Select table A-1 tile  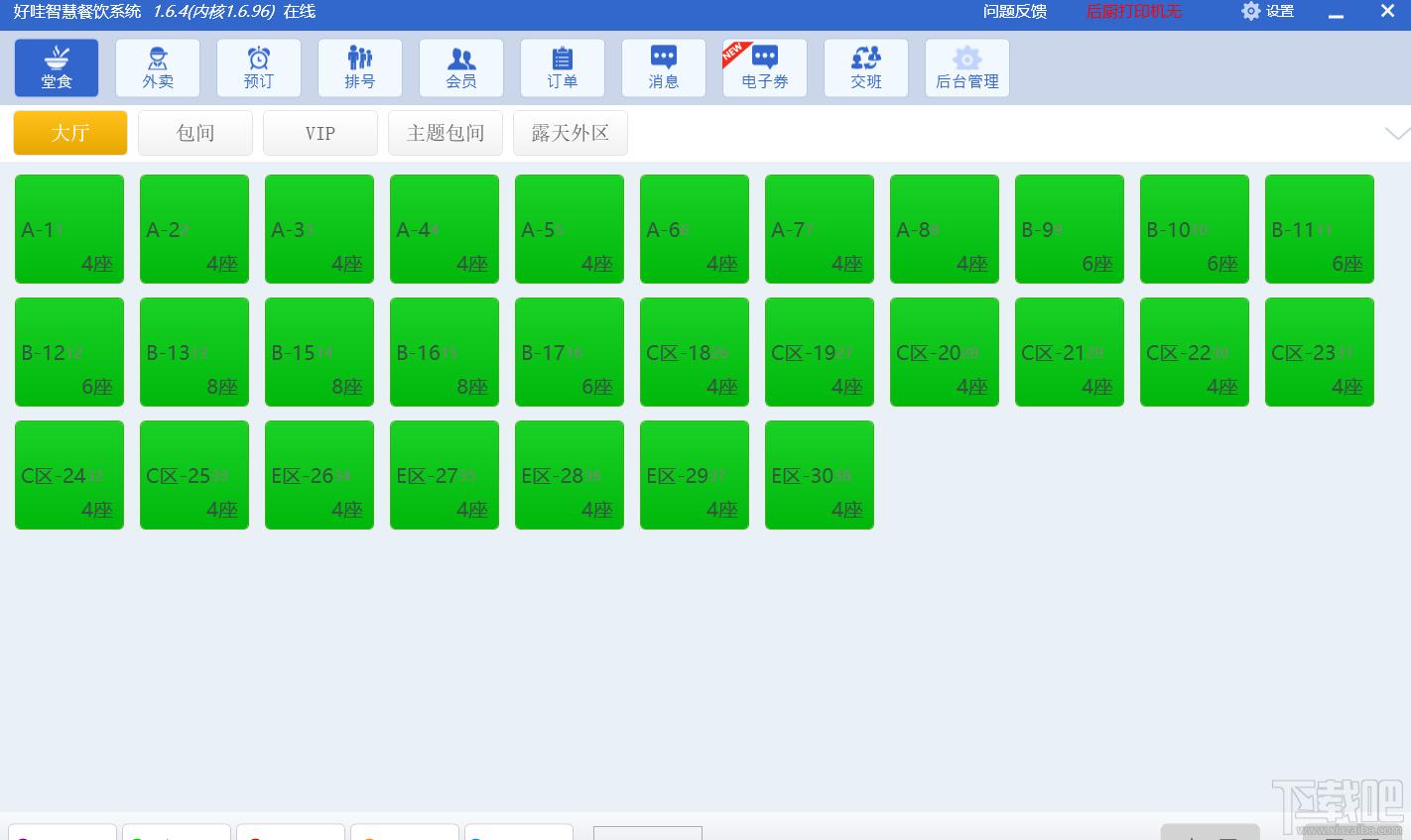point(69,229)
